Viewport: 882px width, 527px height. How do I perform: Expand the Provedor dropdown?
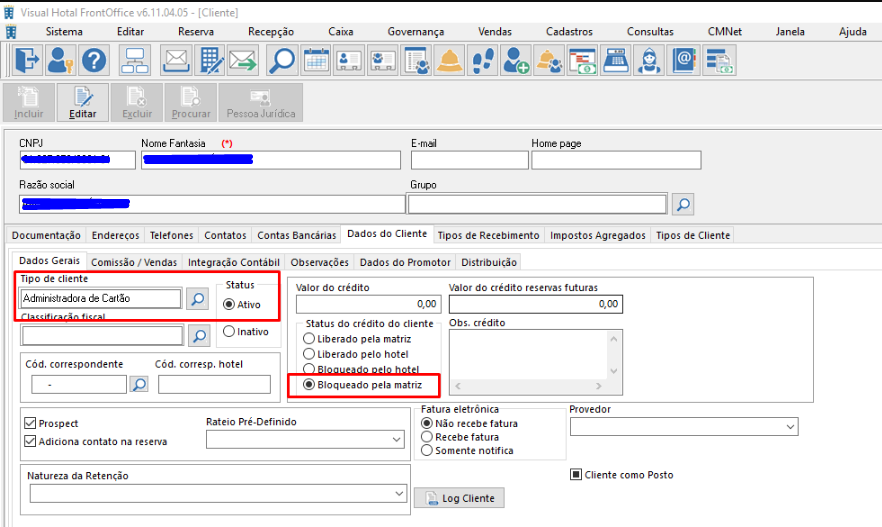click(x=790, y=427)
